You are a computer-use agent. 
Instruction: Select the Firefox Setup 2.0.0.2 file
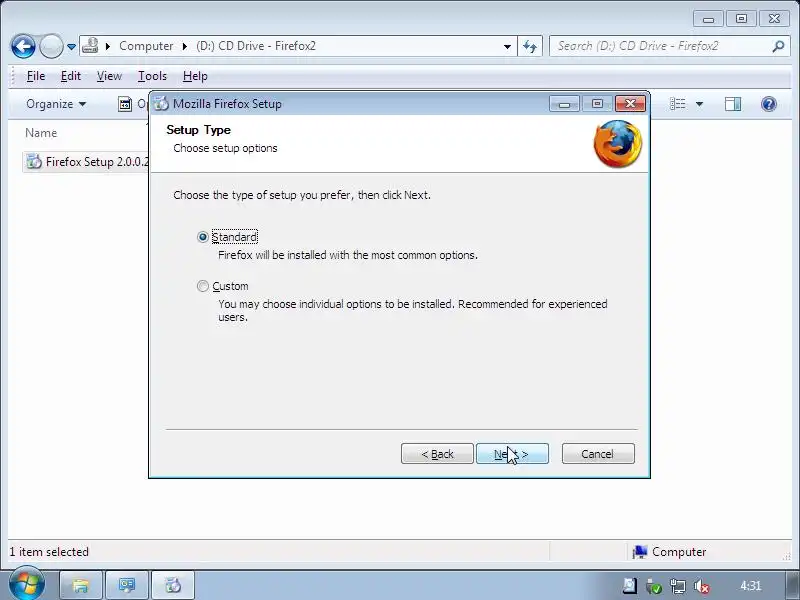click(x=86, y=162)
